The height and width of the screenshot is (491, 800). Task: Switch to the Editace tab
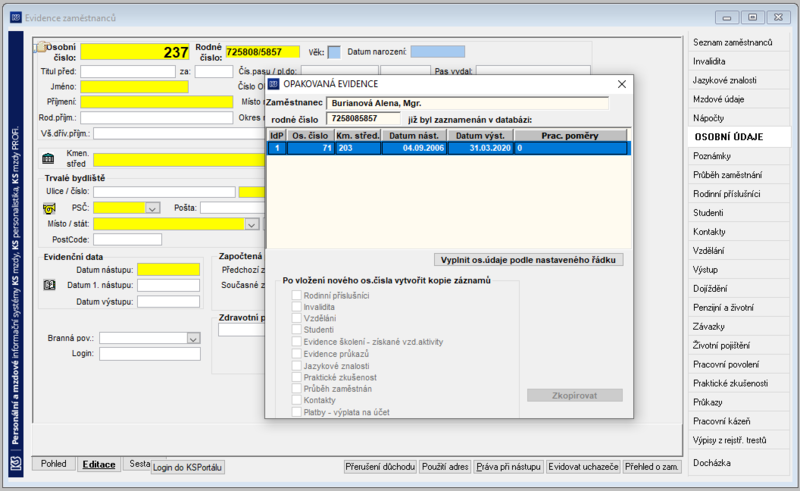98,464
